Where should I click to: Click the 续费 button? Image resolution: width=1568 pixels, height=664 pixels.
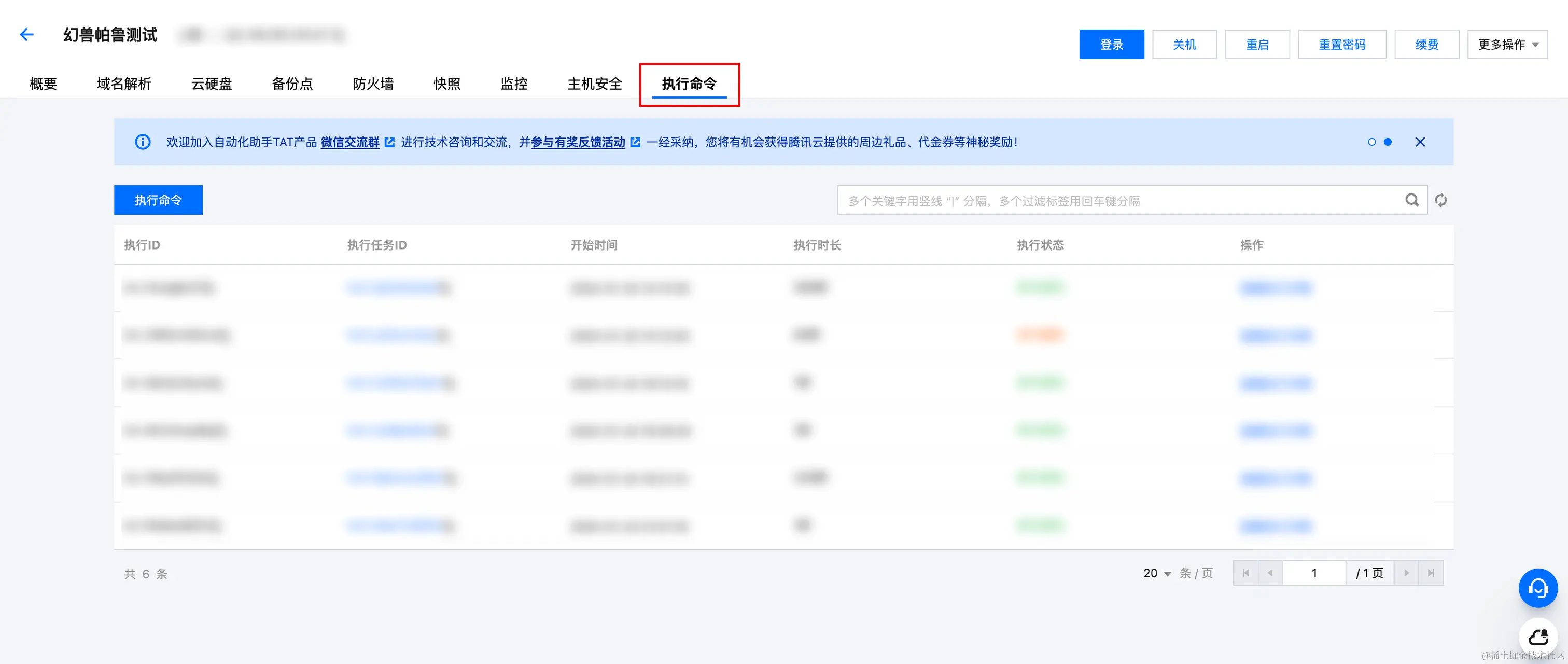tap(1426, 45)
